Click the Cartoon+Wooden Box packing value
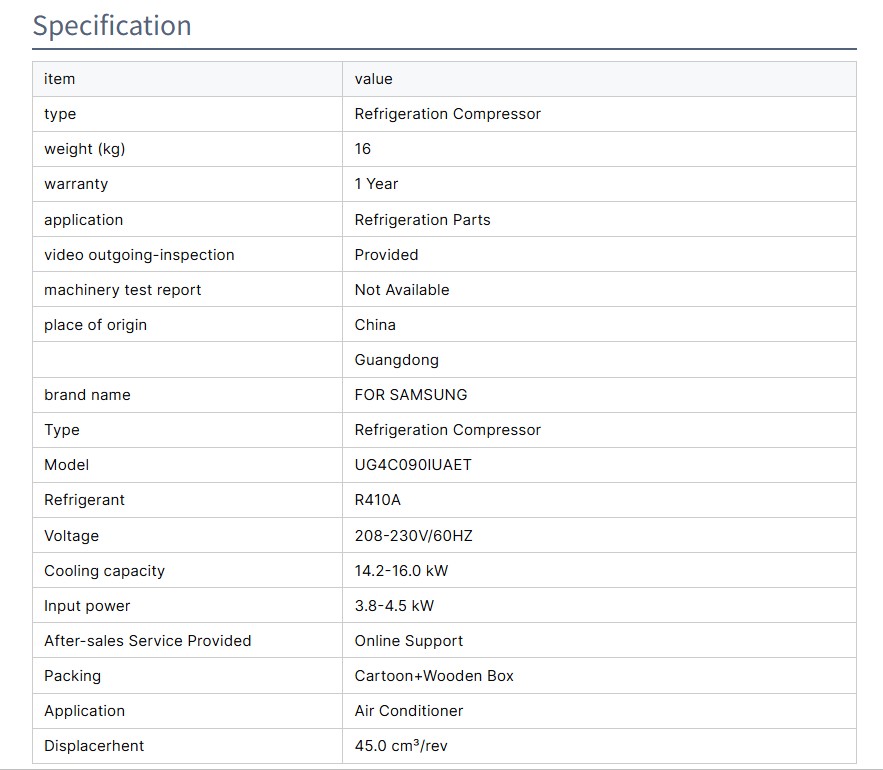Viewport: 883px width, 770px height. click(x=434, y=676)
